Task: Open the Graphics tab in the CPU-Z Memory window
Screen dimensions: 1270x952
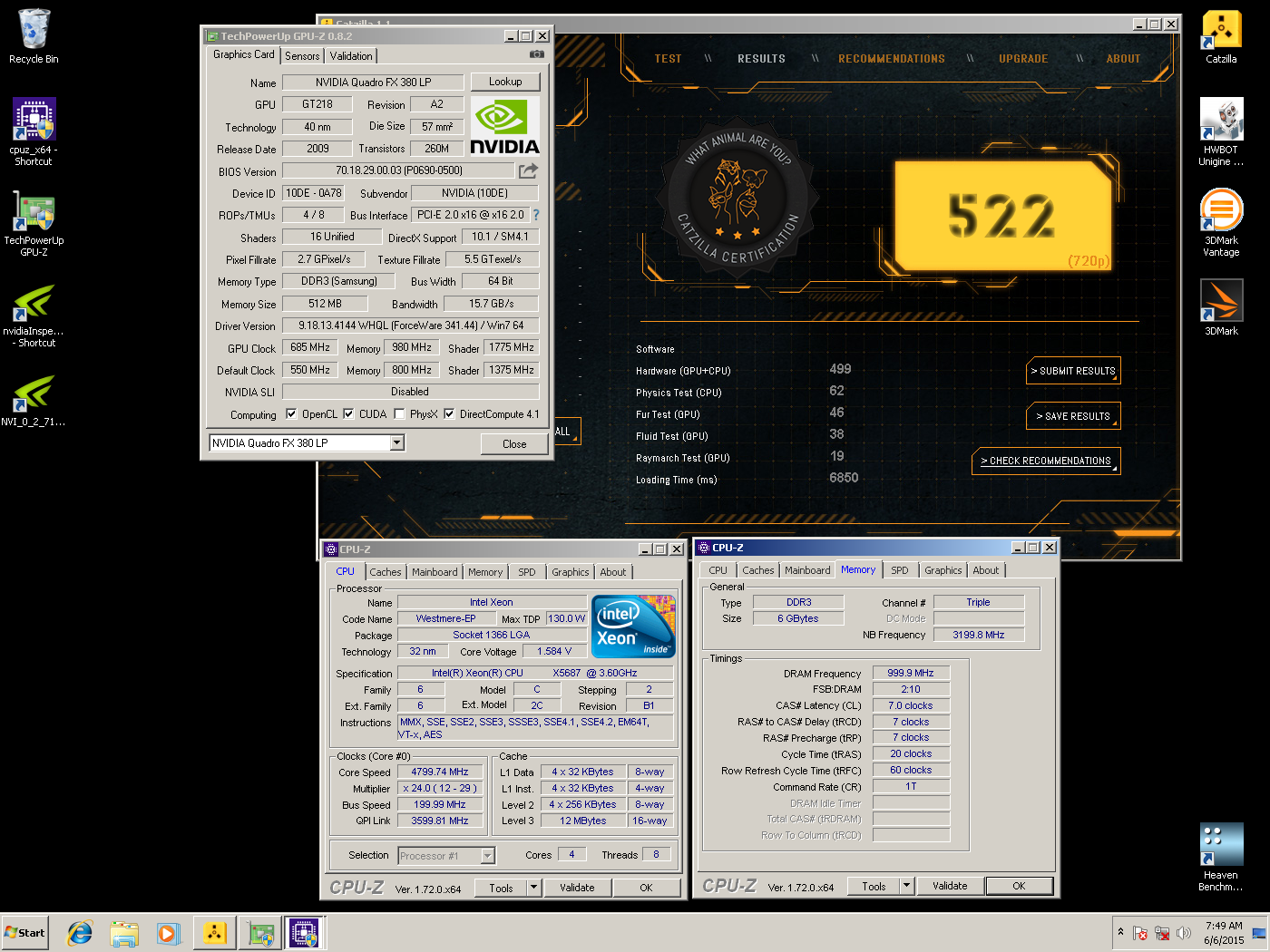Action: point(943,570)
